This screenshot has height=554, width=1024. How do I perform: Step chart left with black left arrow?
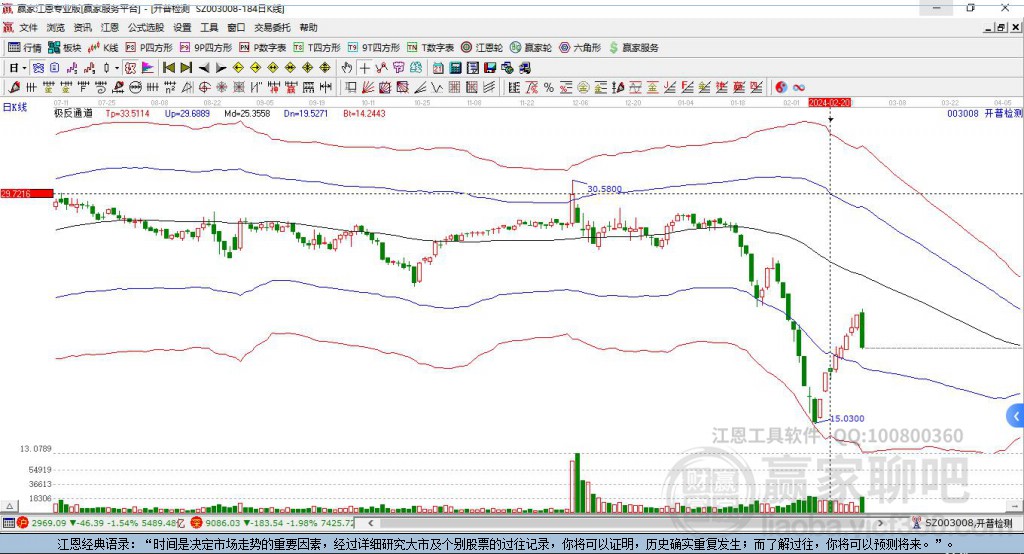[x=204, y=68]
